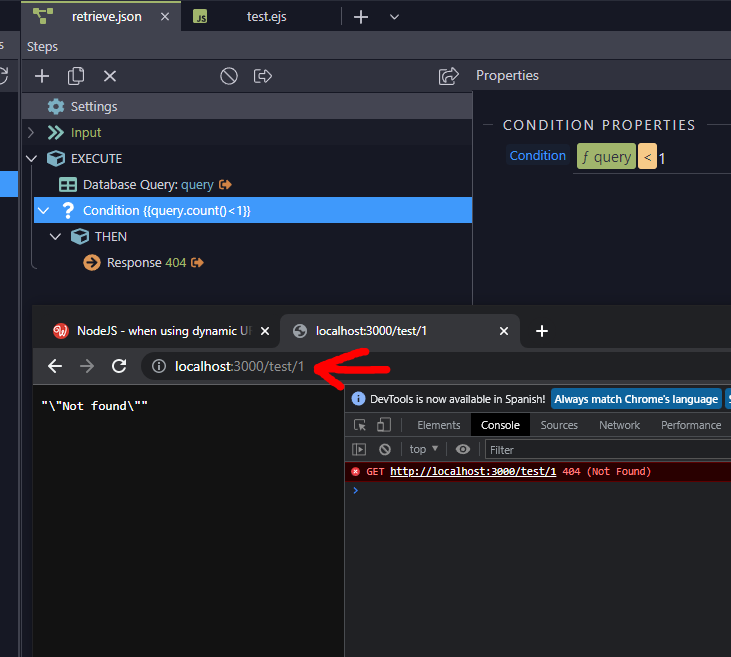
Task: Click the Steps panel header
Action: [x=42, y=47]
